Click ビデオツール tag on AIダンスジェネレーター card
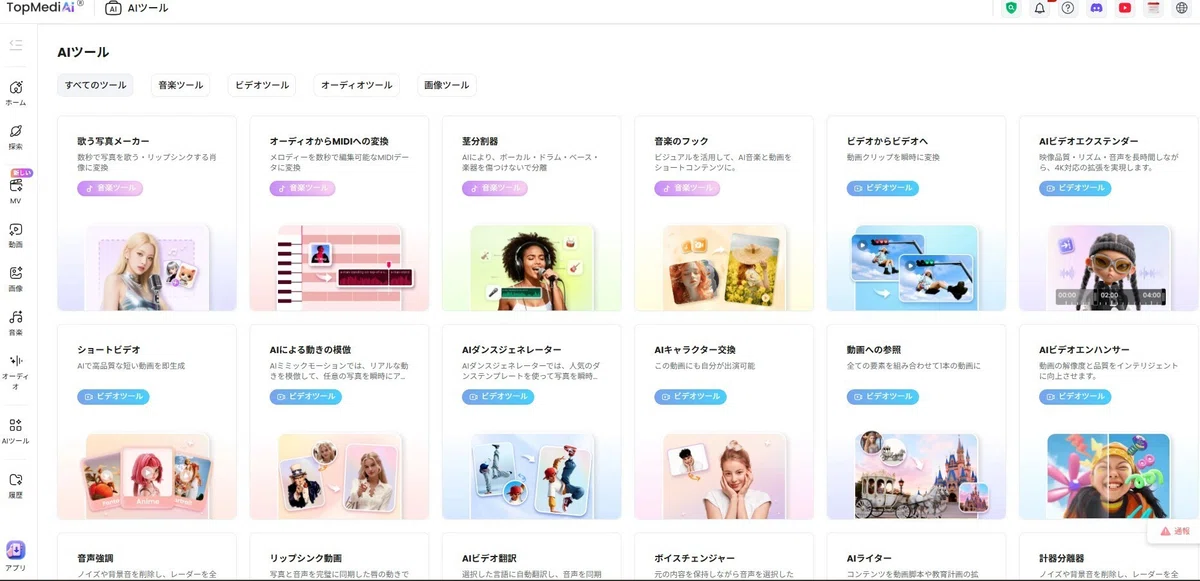 [498, 397]
